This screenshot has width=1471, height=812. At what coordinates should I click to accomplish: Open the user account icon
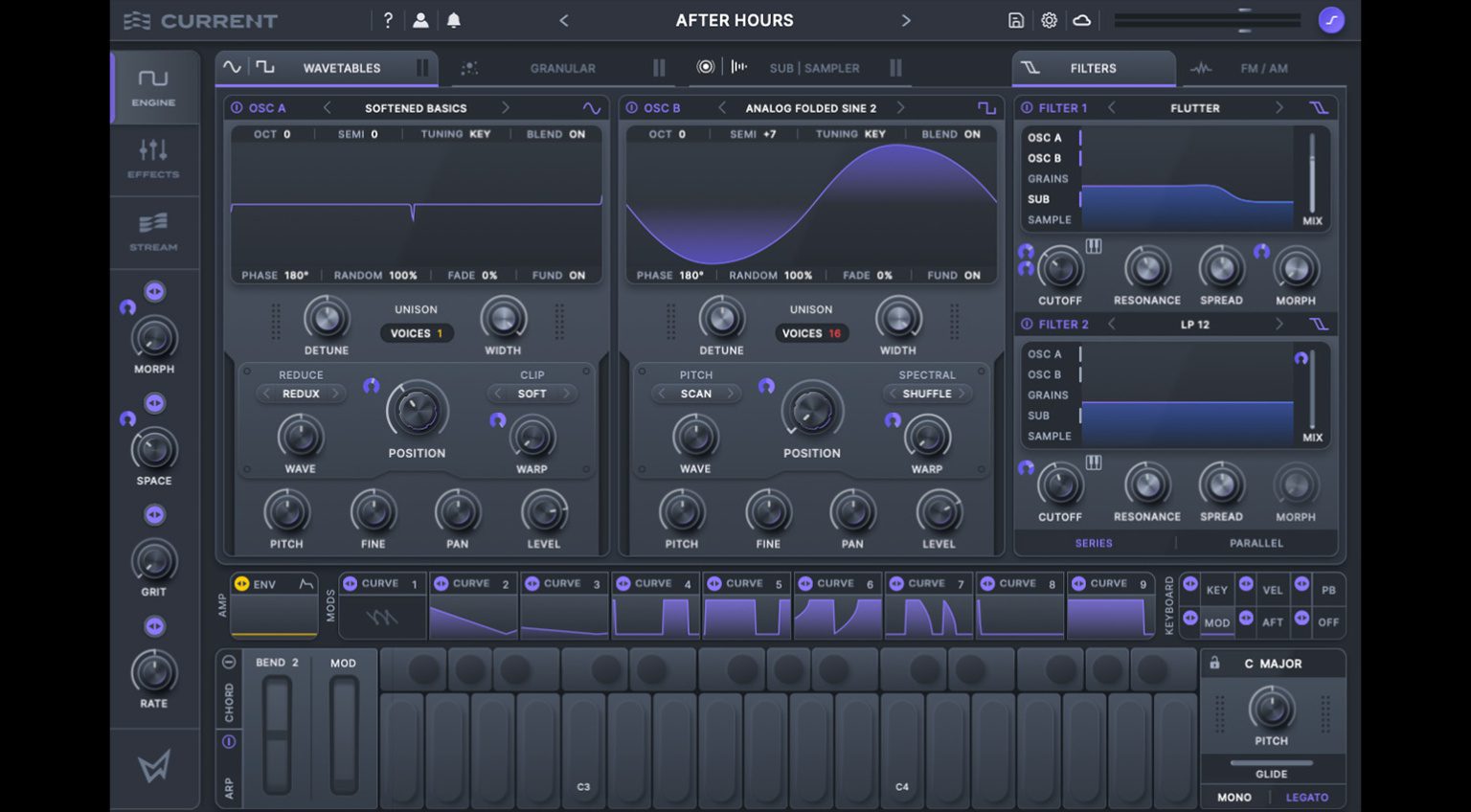click(420, 20)
